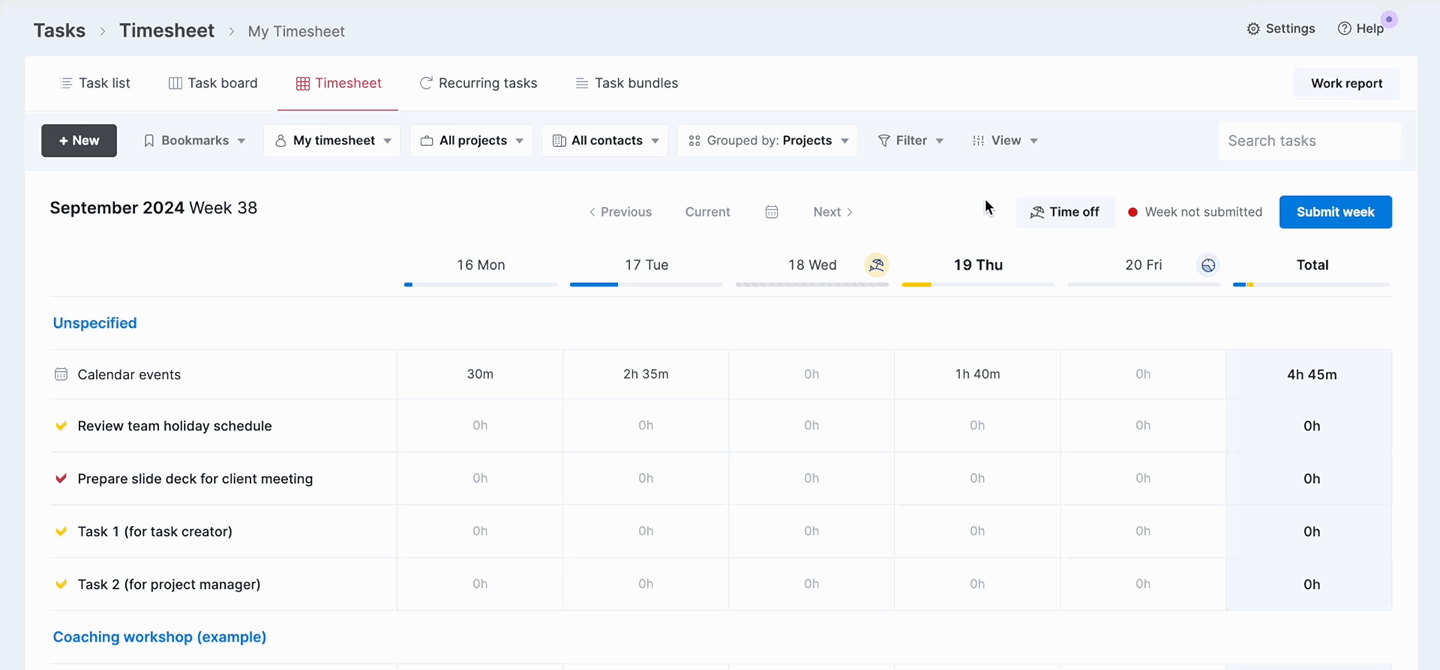1440x670 pixels.
Task: Click the 2h 35m Calendar events cell
Action: pyautogui.click(x=646, y=374)
